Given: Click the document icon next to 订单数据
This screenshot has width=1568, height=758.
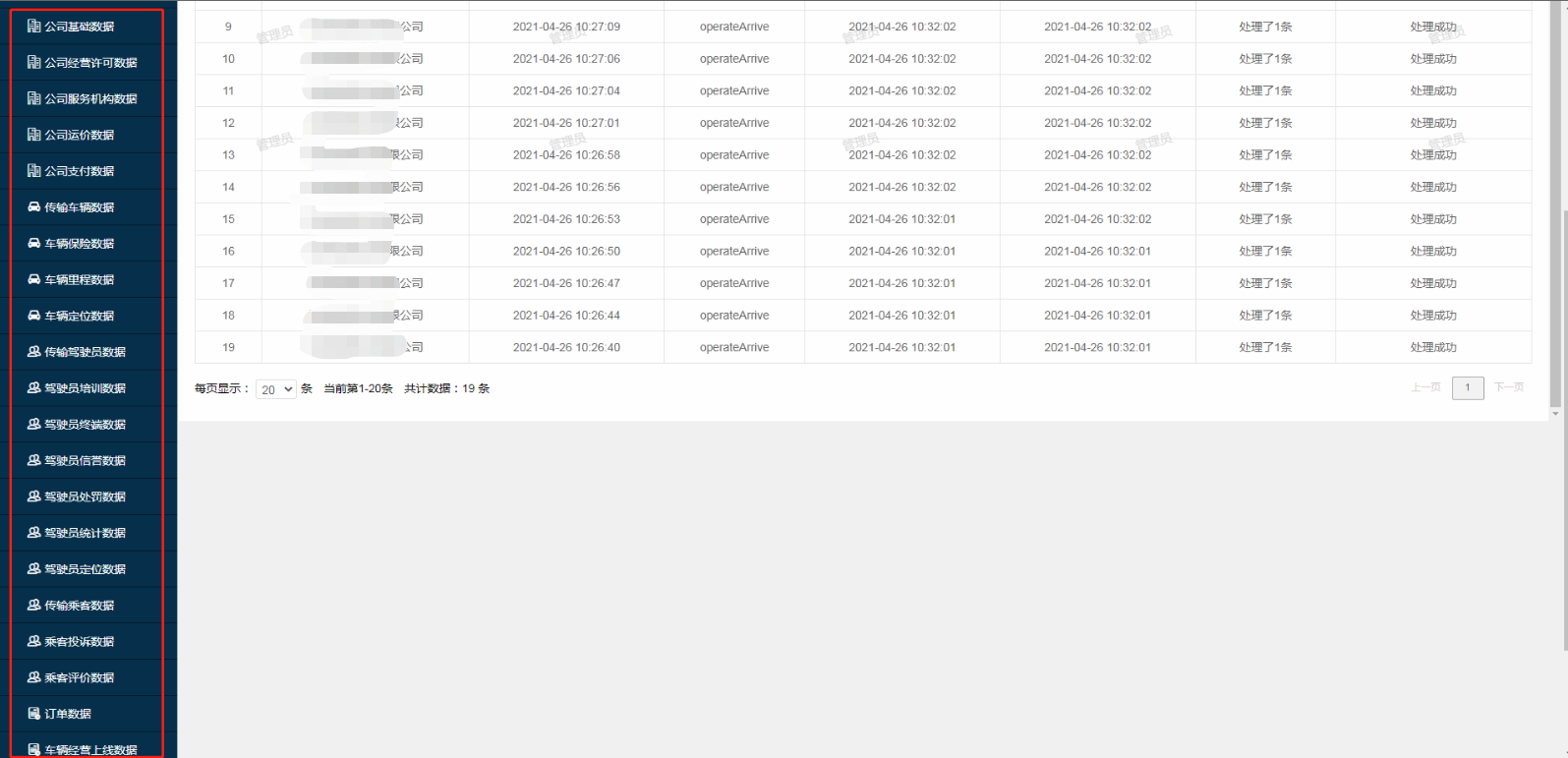Looking at the screenshot, I should click(33, 714).
